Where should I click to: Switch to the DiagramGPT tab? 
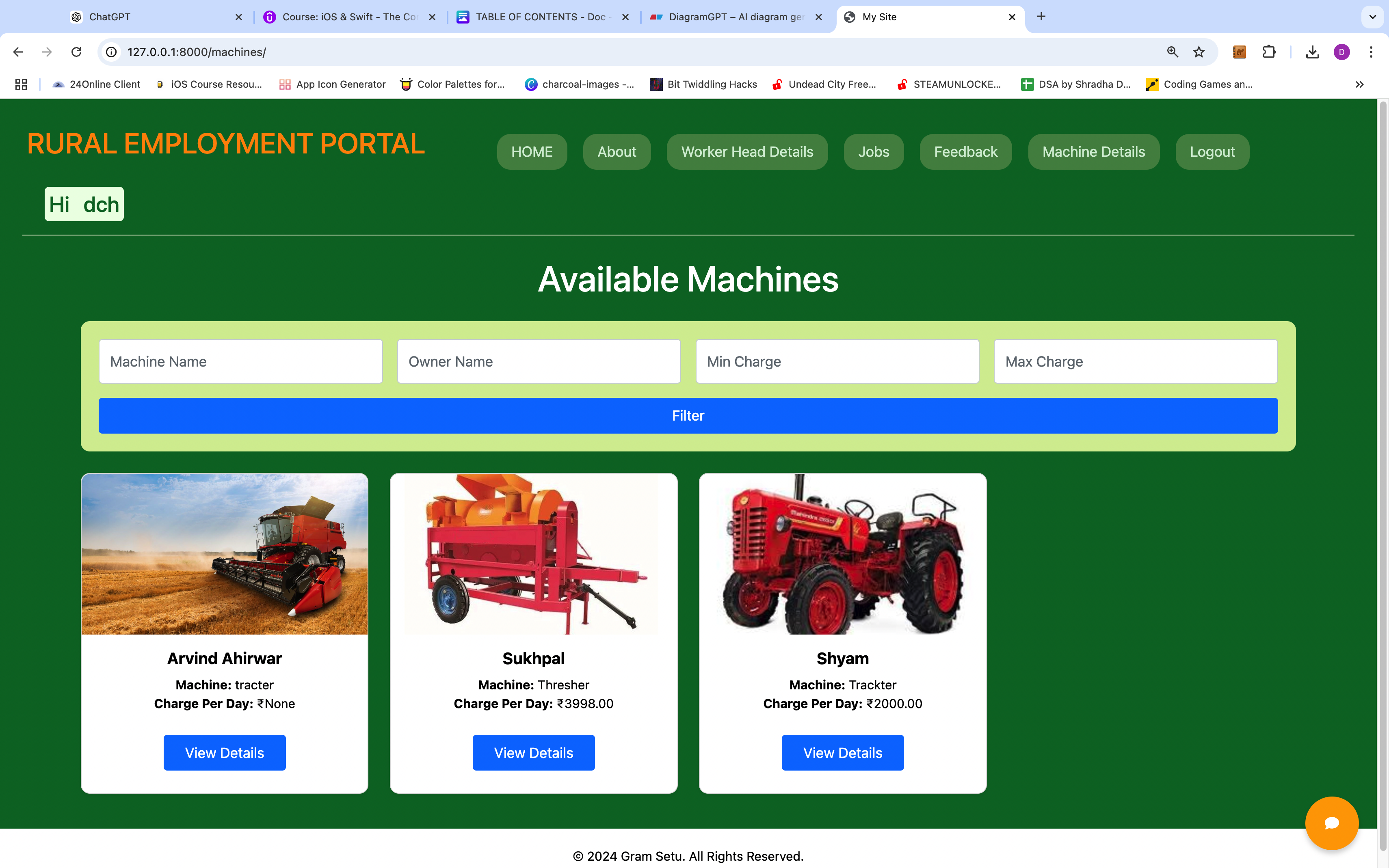[736, 17]
